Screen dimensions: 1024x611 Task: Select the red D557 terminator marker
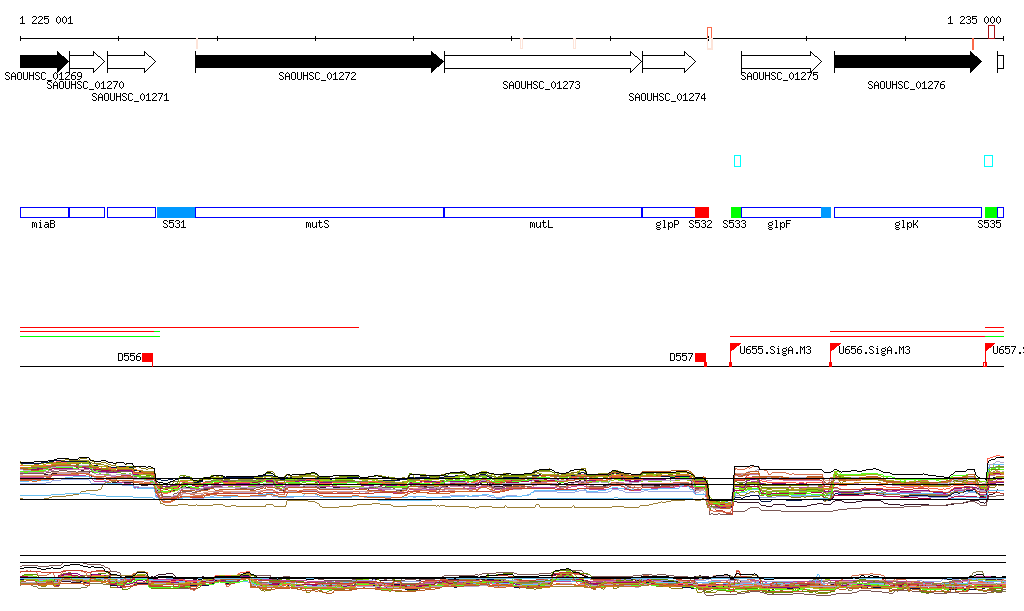700,357
